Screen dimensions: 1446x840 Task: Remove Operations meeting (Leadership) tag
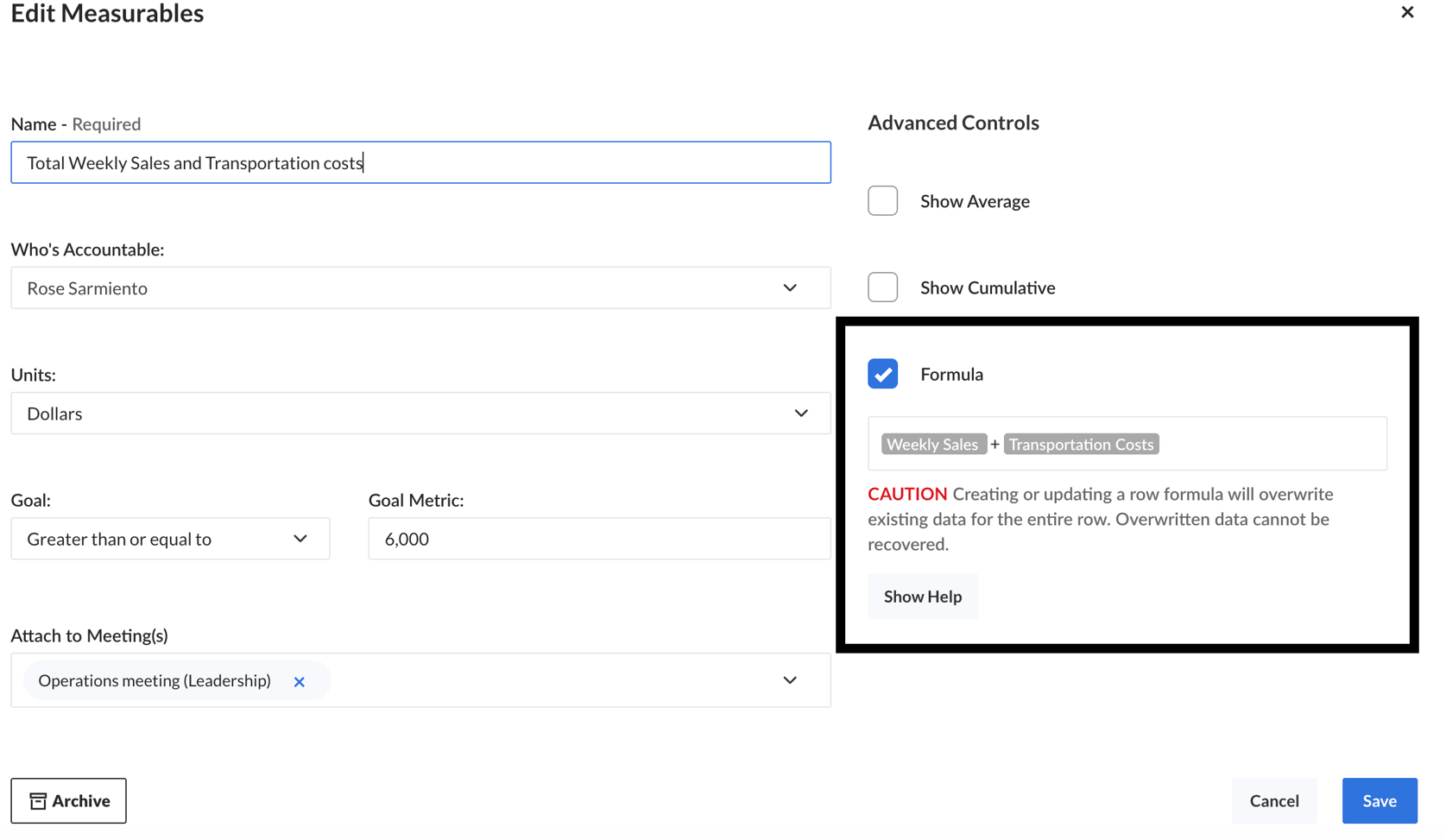[300, 682]
